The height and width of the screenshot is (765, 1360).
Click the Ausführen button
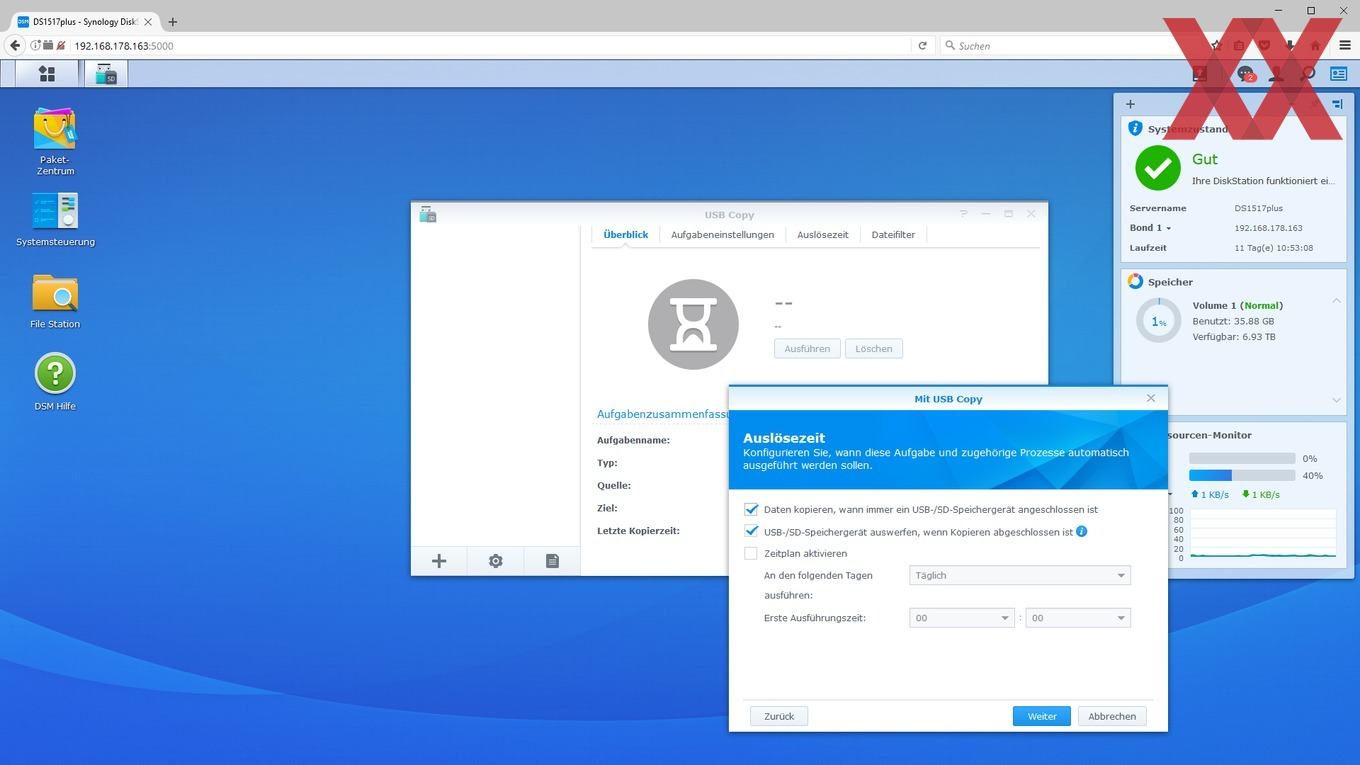click(x=807, y=348)
